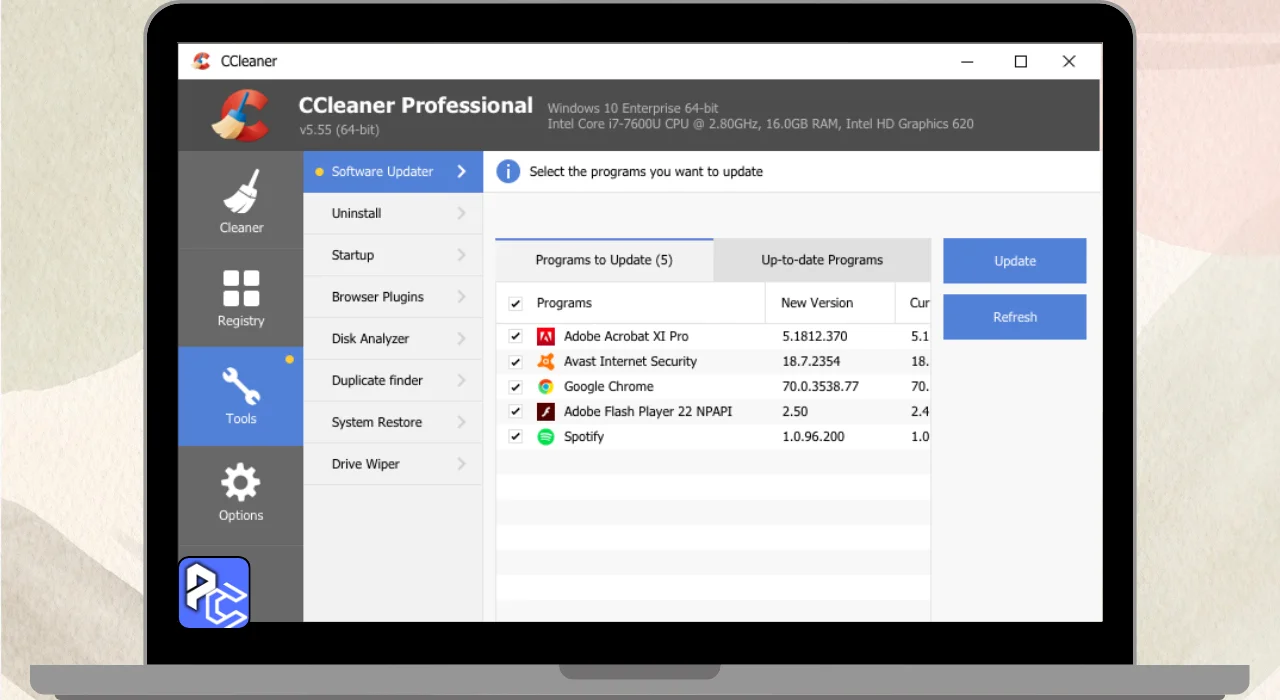Image resolution: width=1280 pixels, height=700 pixels.
Task: Click the blue info icon
Action: pos(508,171)
